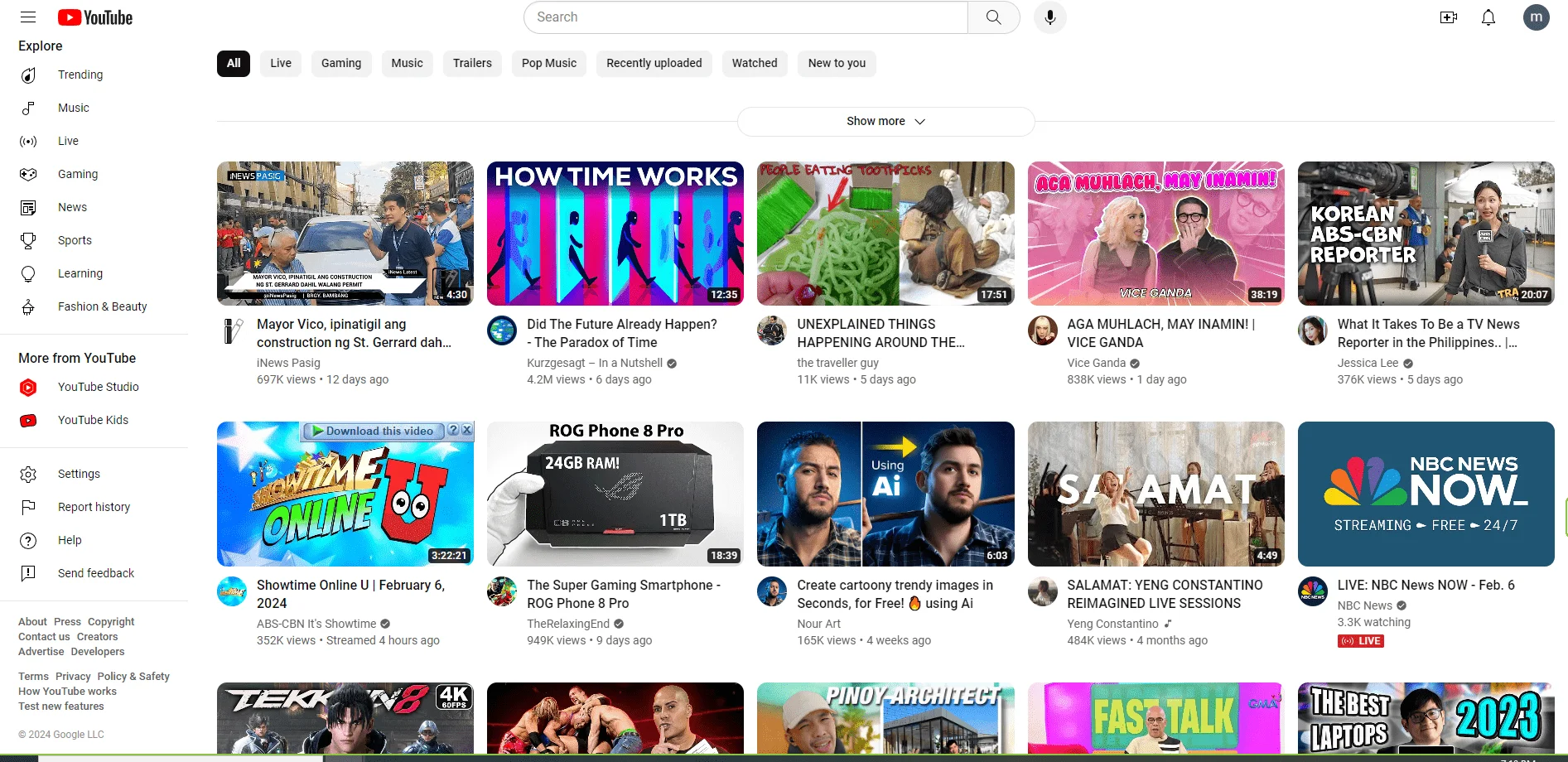Open the Create video button
1568x762 pixels.
coord(1449,17)
